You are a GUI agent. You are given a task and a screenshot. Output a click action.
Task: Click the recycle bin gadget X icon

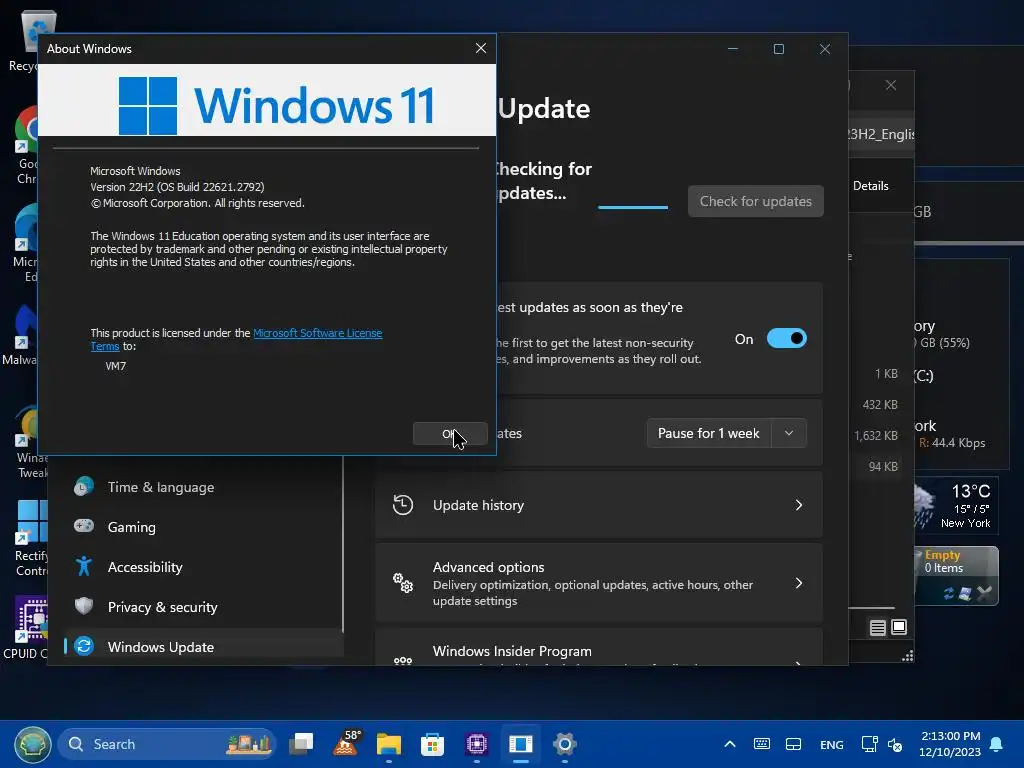pos(985,593)
